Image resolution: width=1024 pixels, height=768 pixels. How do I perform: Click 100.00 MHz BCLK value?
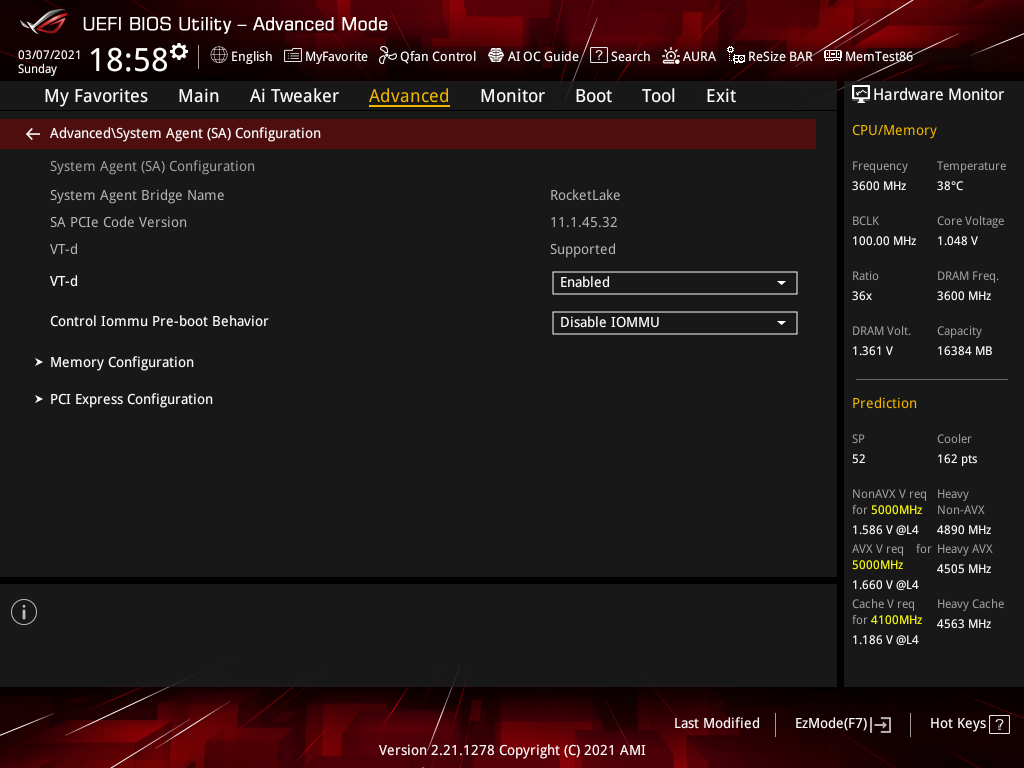[x=884, y=241]
